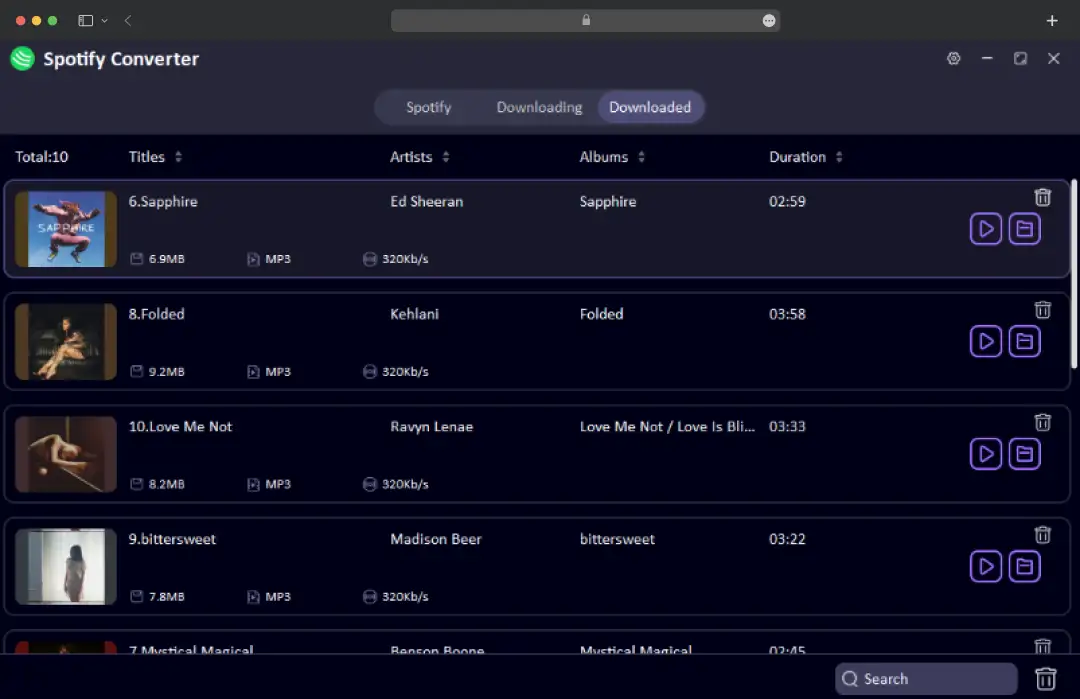This screenshot has height=699, width=1080.
Task: Play the downloaded track "6.Sapphire"
Action: pyautogui.click(x=985, y=228)
